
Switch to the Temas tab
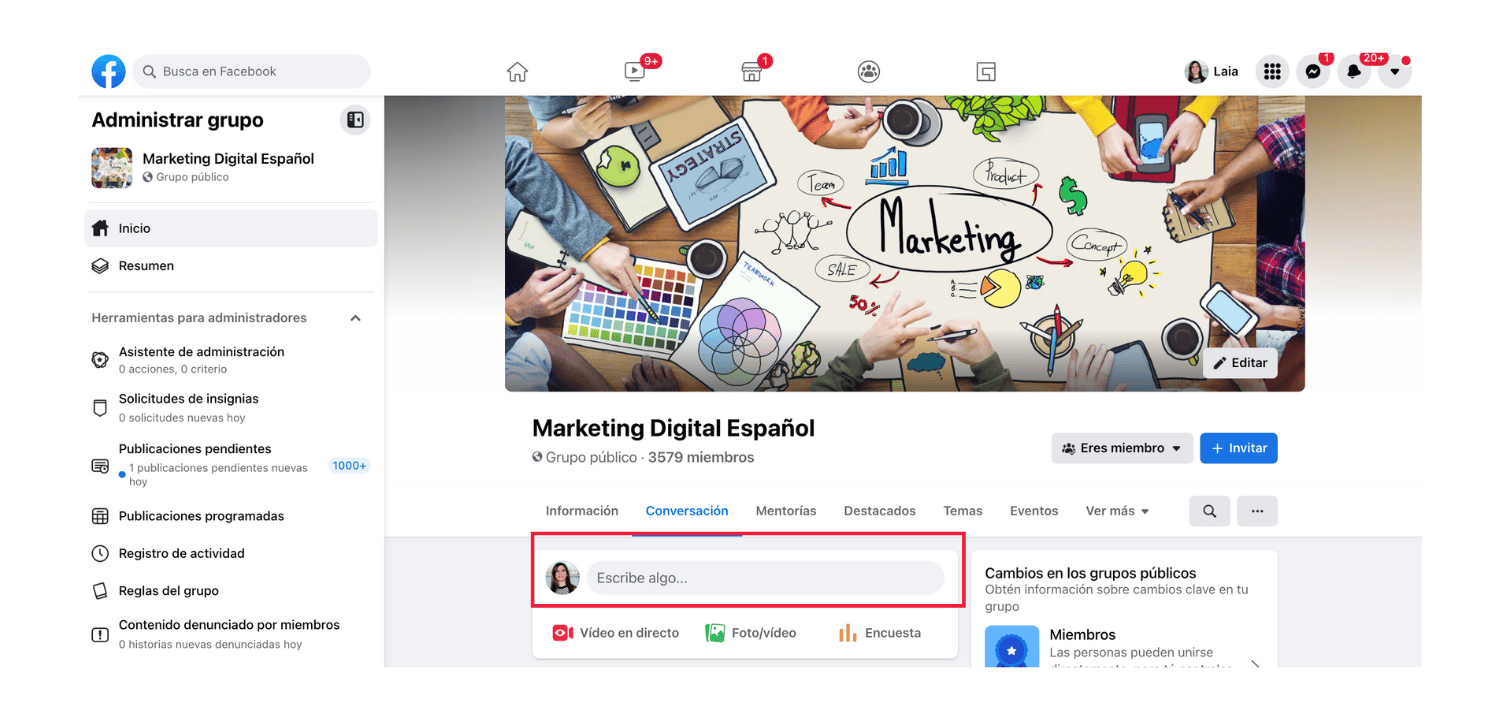click(x=963, y=511)
